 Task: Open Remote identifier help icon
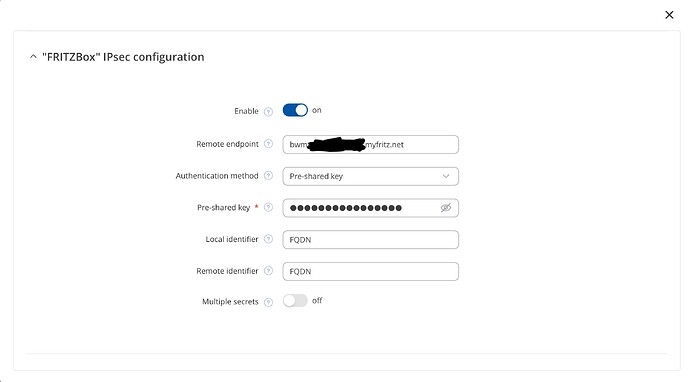[268, 271]
